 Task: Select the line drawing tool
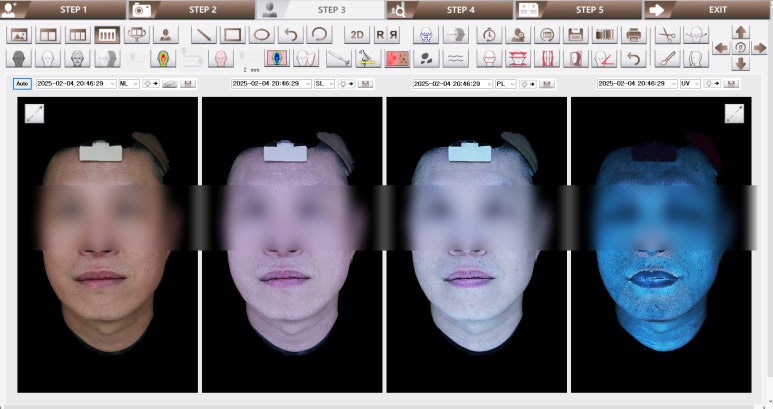click(203, 34)
